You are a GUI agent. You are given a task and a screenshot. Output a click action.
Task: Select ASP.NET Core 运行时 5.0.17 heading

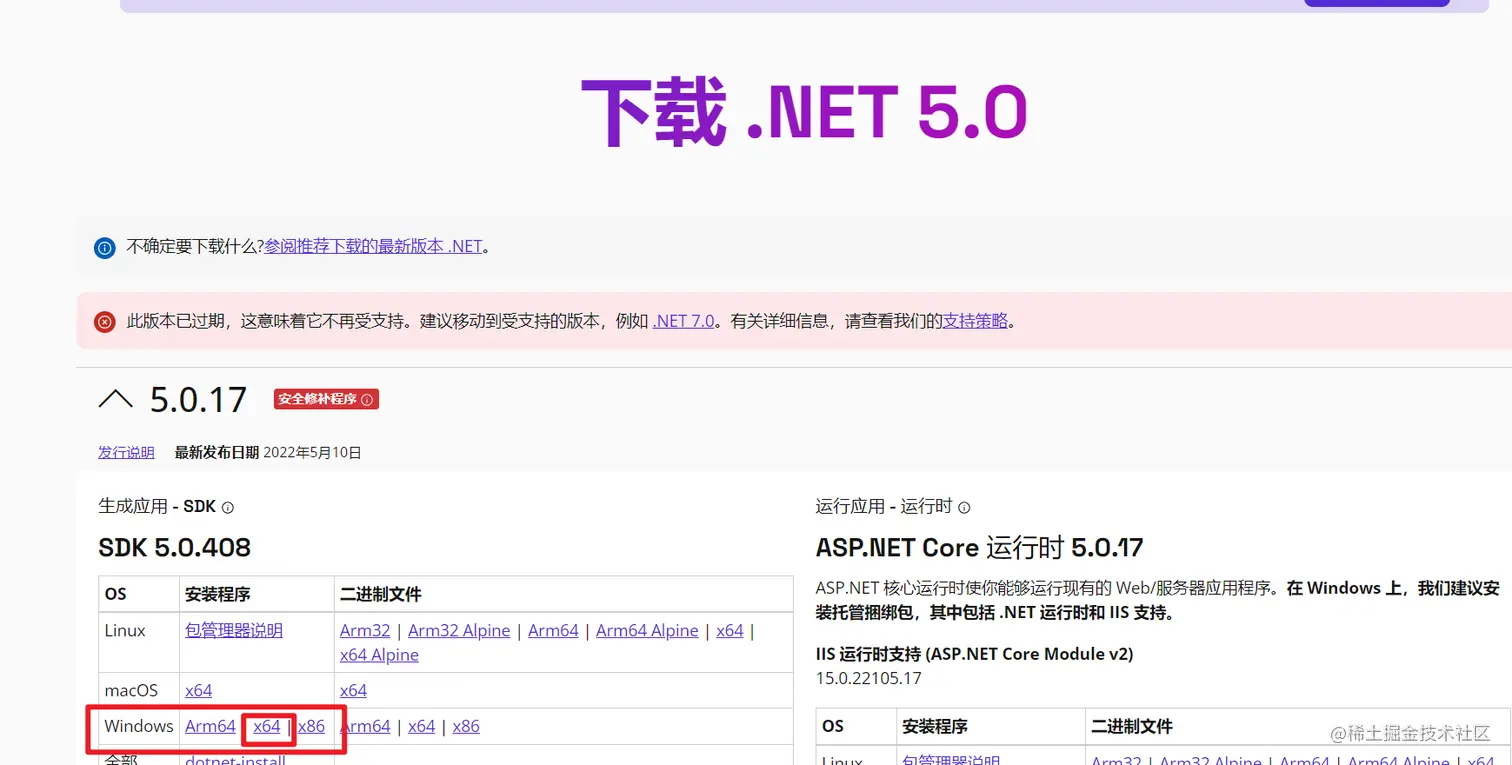pos(979,548)
